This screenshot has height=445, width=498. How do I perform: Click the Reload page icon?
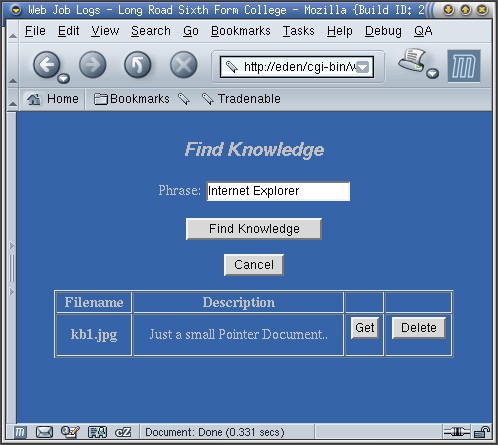(138, 65)
